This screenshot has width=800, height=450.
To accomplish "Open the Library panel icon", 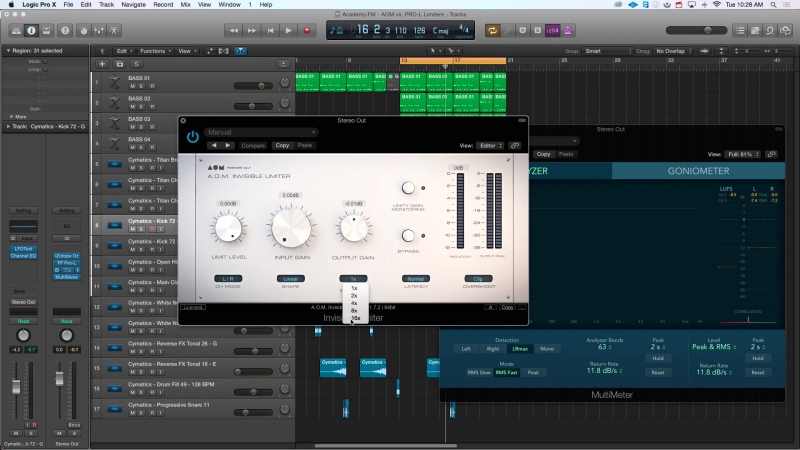I will [16, 31].
